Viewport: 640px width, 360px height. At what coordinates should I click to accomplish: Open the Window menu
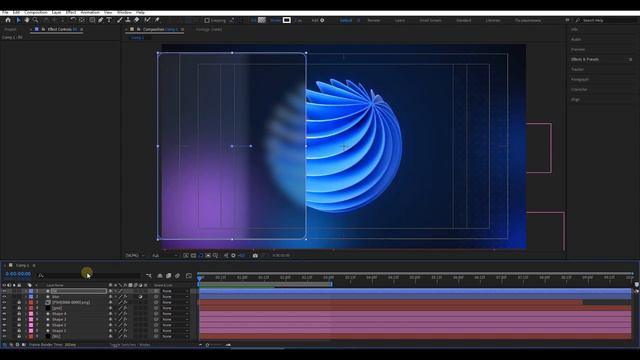pos(124,13)
